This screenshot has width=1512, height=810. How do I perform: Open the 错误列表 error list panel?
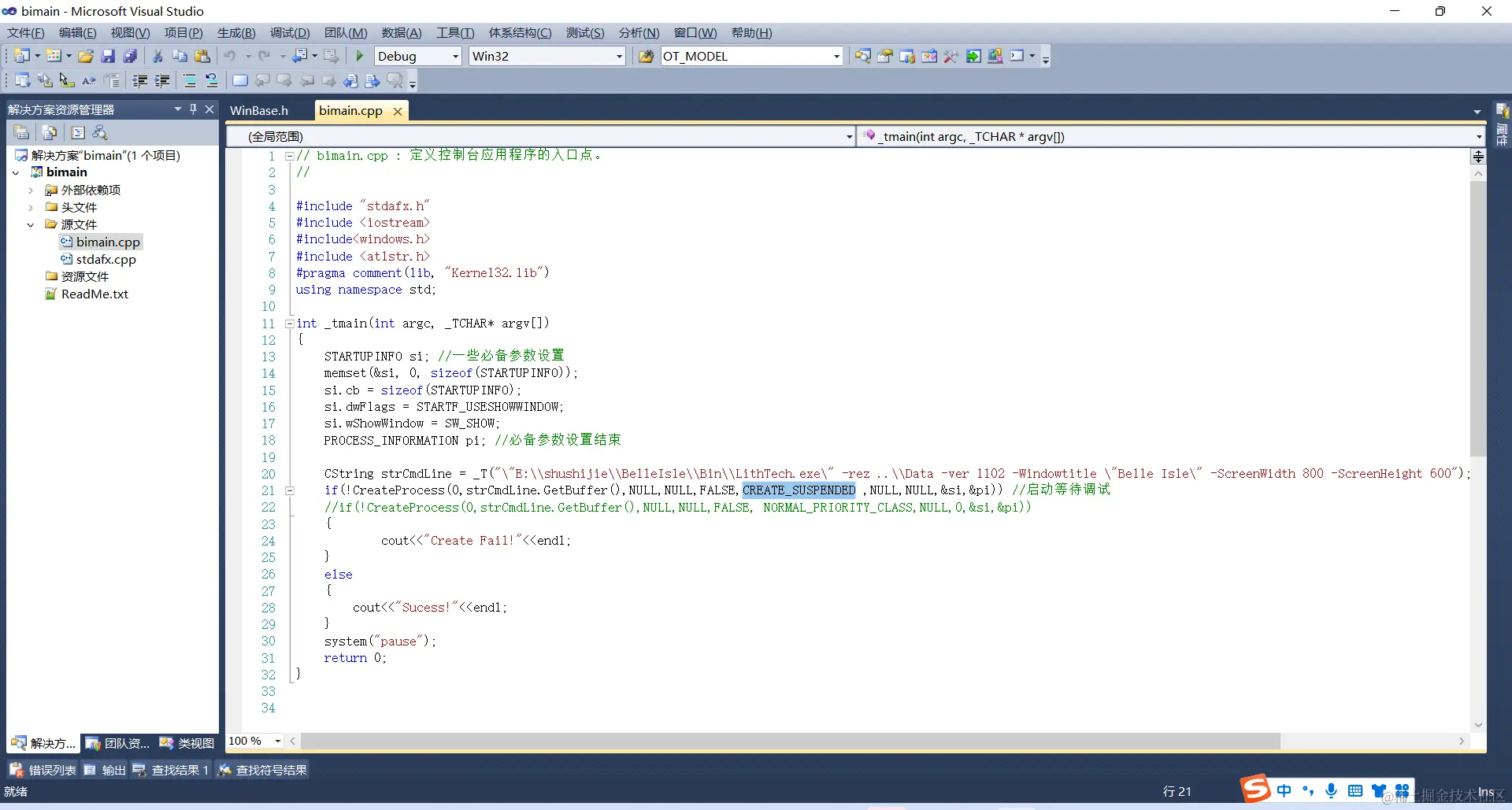[43, 770]
